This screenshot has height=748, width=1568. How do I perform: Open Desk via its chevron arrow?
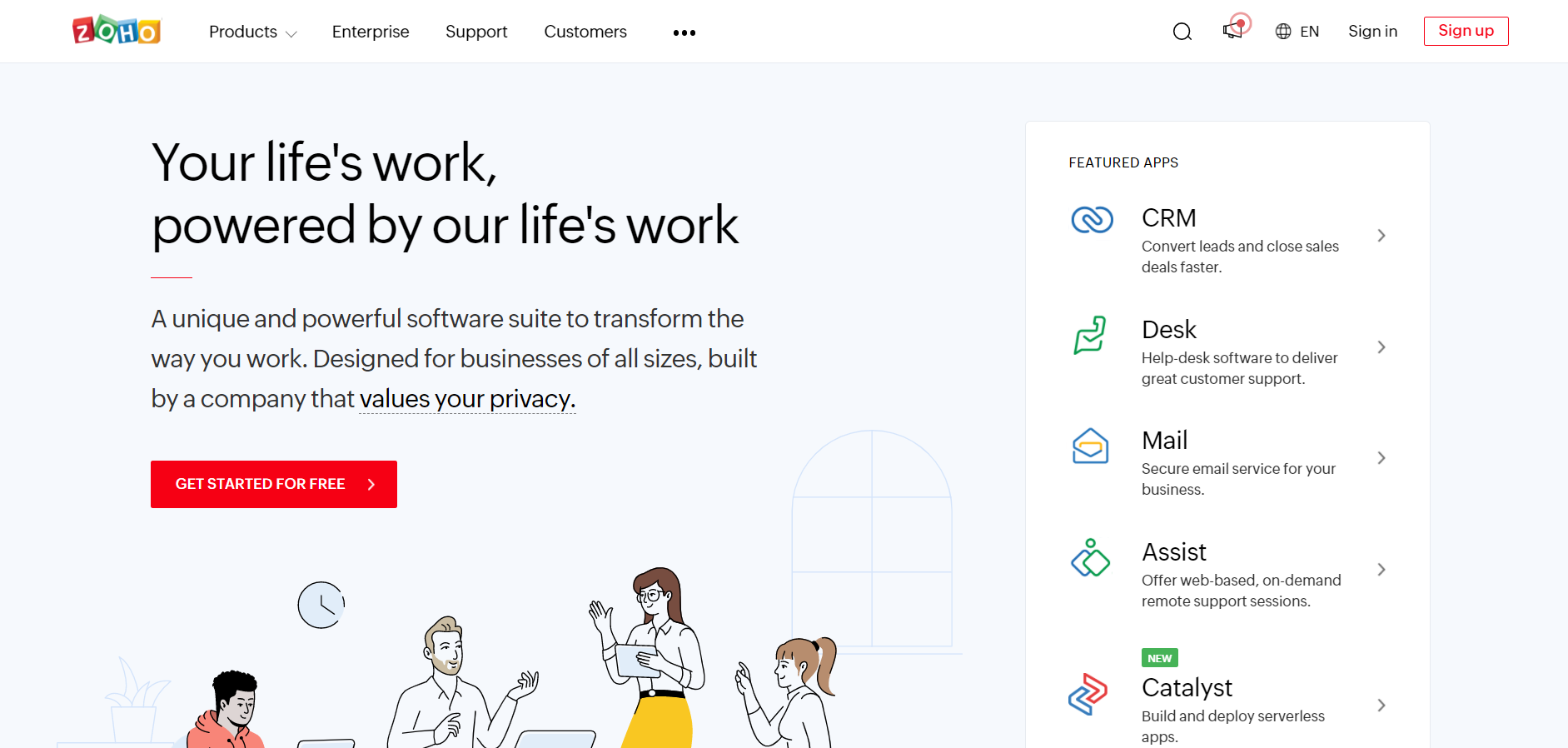(x=1381, y=347)
